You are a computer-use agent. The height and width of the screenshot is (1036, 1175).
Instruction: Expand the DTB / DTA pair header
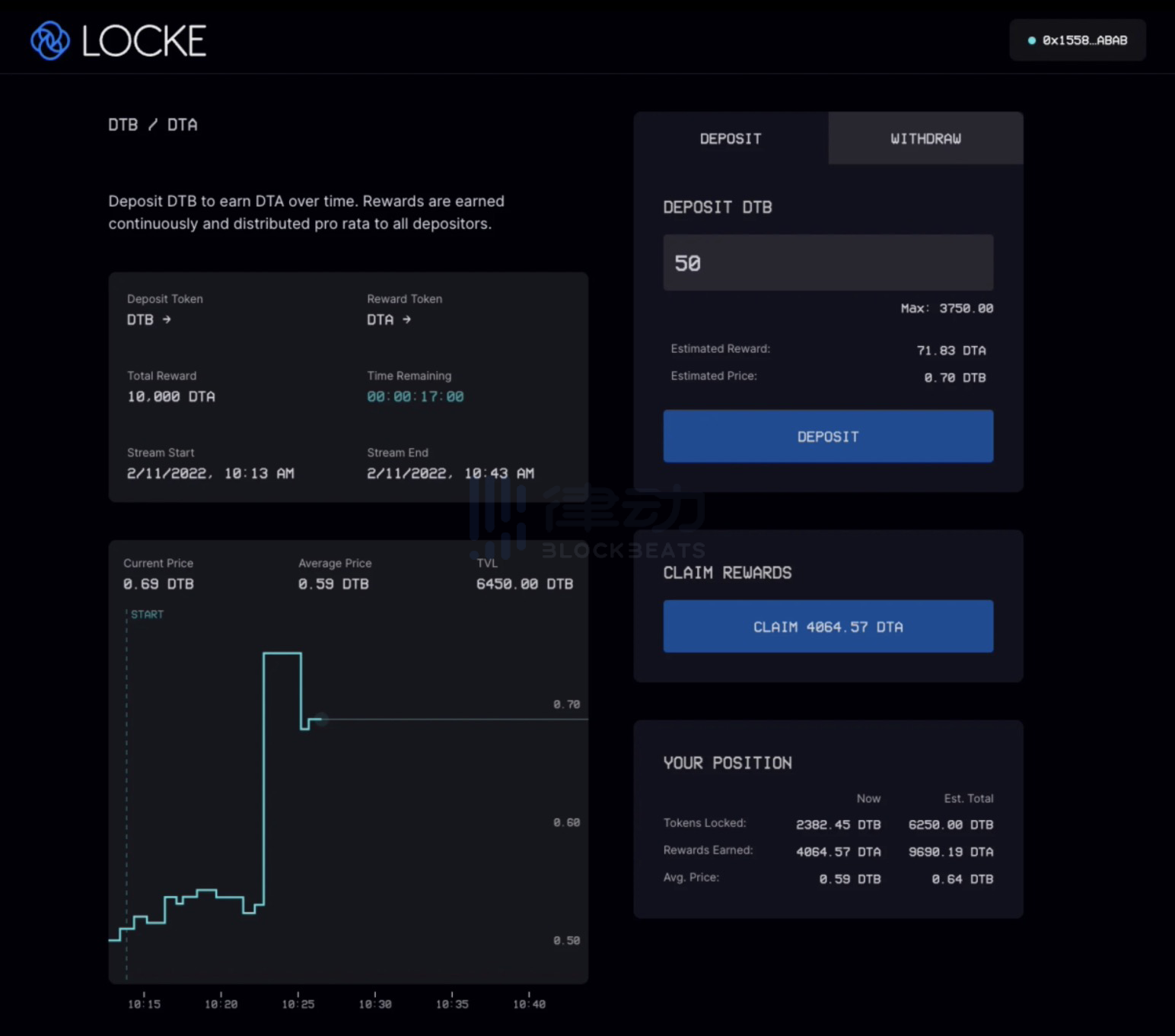(x=152, y=124)
